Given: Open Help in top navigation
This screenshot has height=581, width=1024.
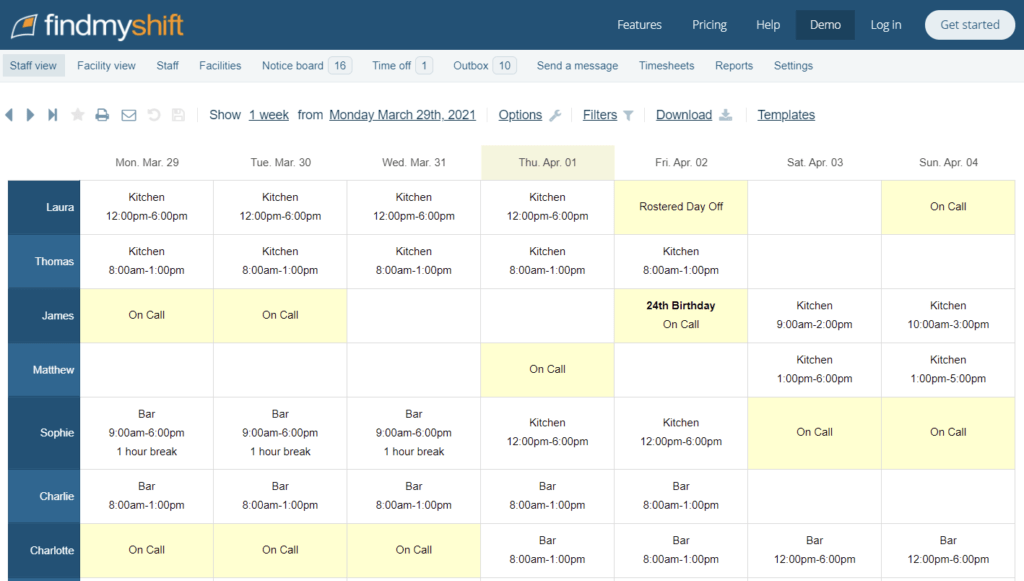Looking at the screenshot, I should 768,25.
